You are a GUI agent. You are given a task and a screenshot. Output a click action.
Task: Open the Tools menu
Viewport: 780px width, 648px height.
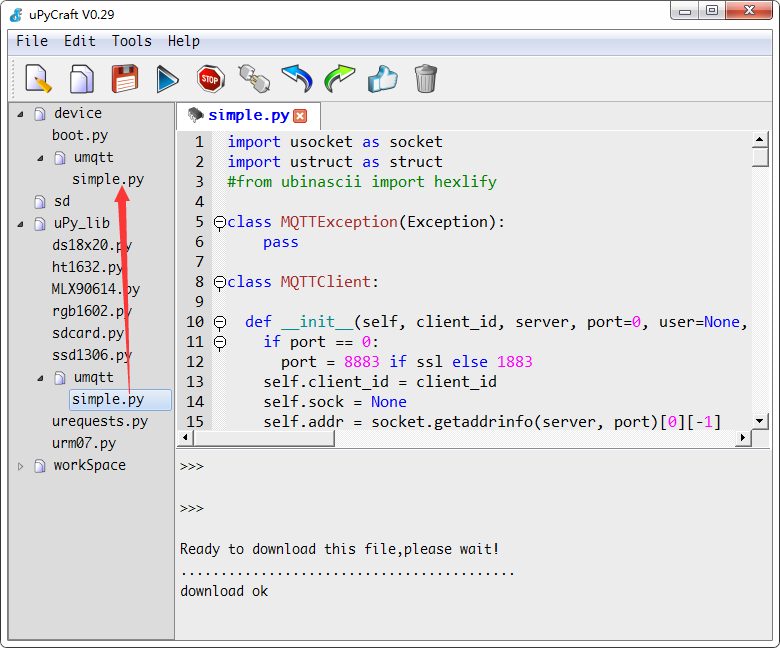(x=131, y=41)
